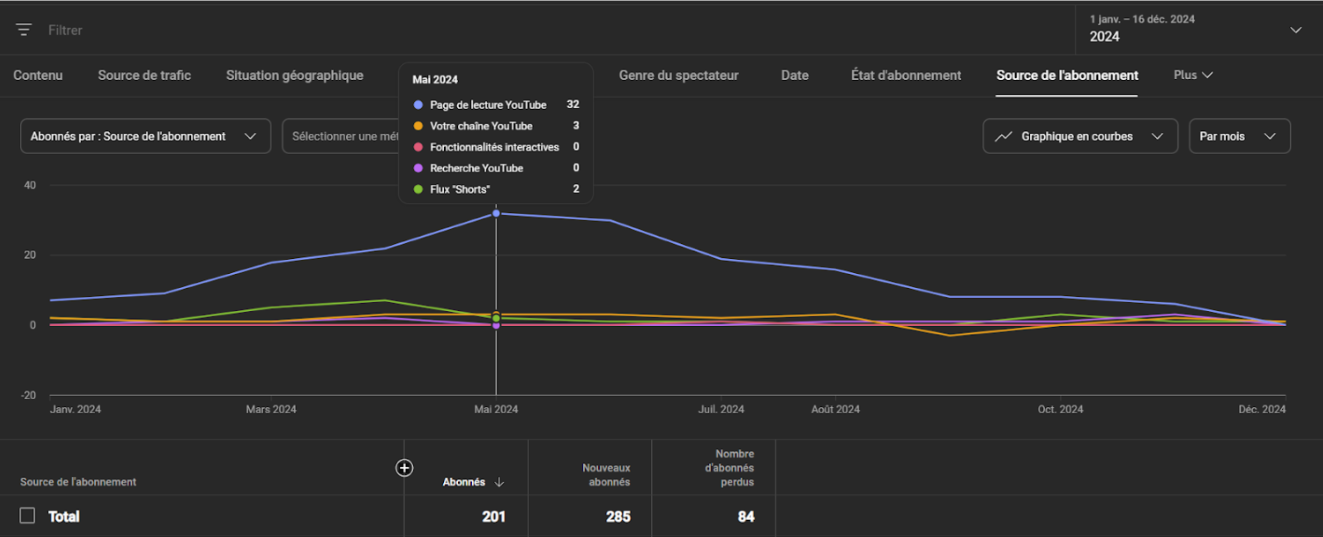Click the Votre chaîne YouTube orange dot
Screen dimensions: 1323x537
point(417,126)
